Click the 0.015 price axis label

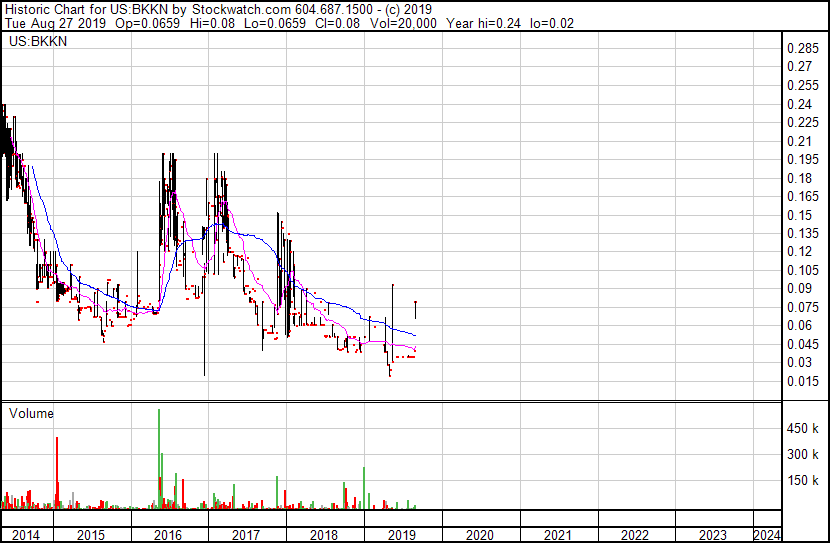pyautogui.click(x=803, y=381)
